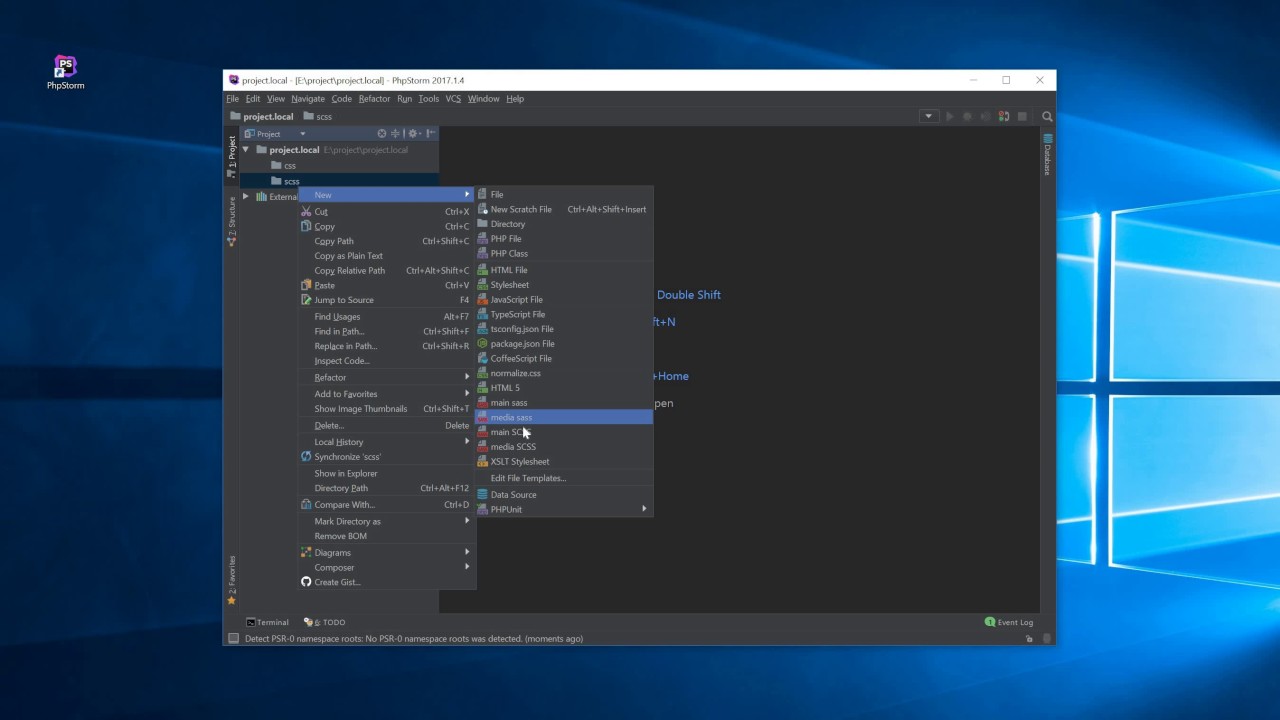The width and height of the screenshot is (1280, 720).
Task: Expand the PHPUnit submenu
Action: (x=564, y=509)
